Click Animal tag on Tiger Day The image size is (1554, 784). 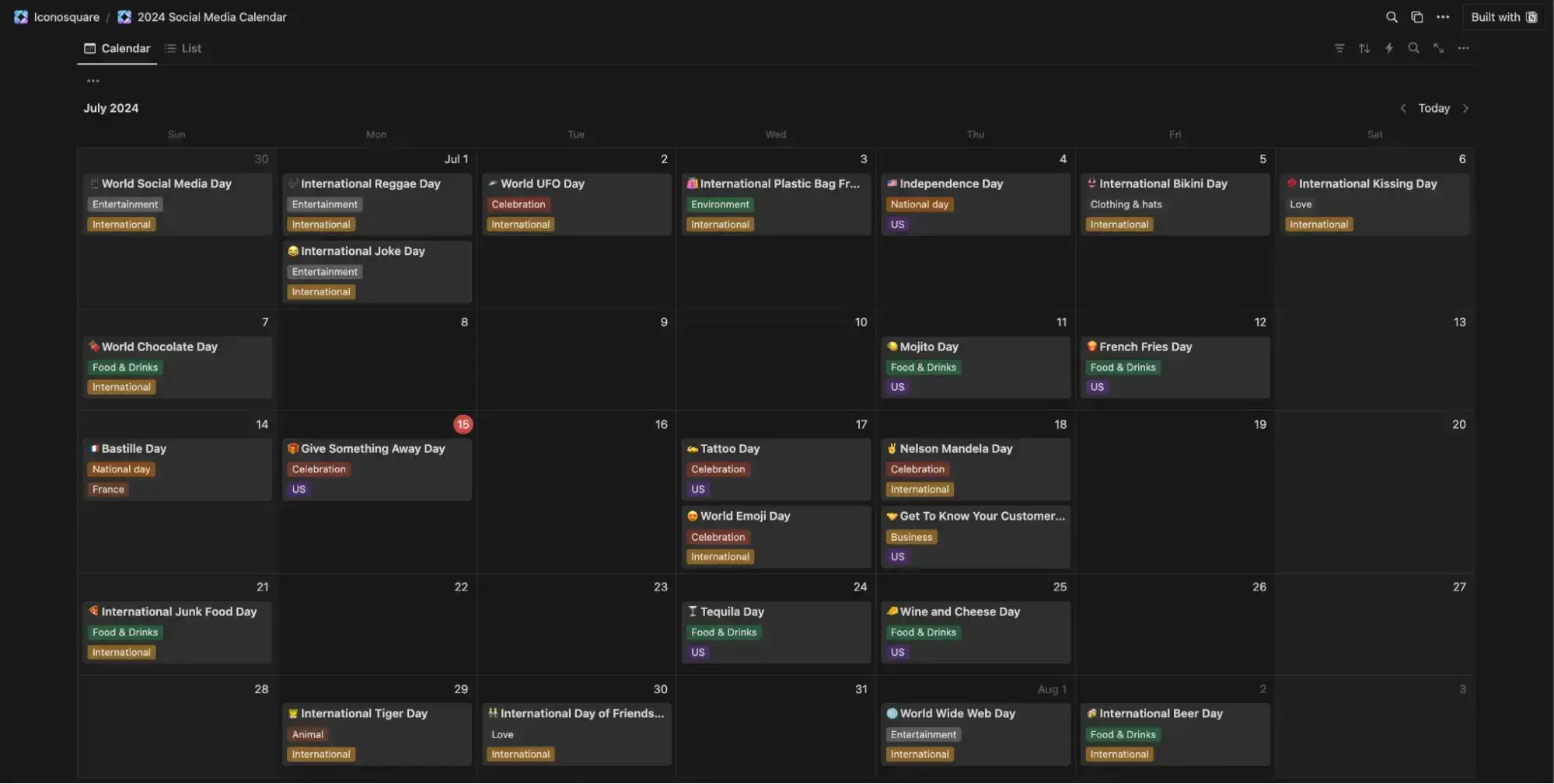pyautogui.click(x=308, y=734)
